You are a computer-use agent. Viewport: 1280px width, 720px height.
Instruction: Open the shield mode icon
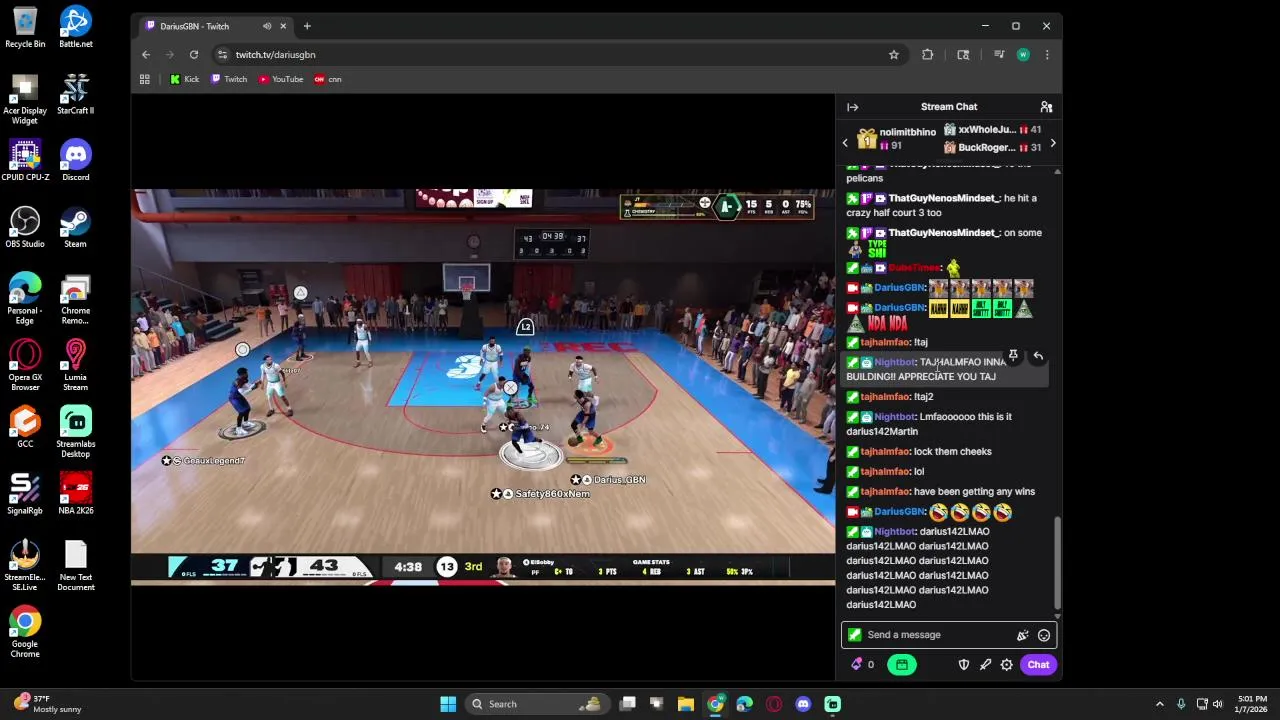[x=964, y=665]
